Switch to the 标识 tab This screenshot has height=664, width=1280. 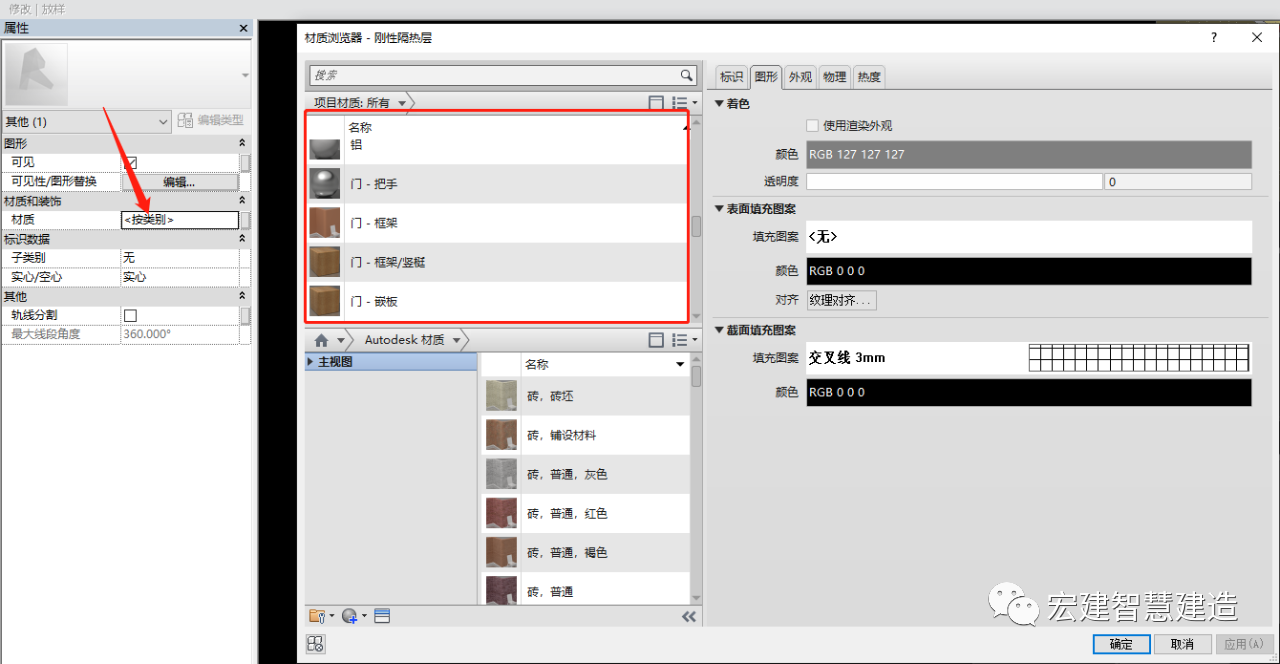pyautogui.click(x=732, y=77)
